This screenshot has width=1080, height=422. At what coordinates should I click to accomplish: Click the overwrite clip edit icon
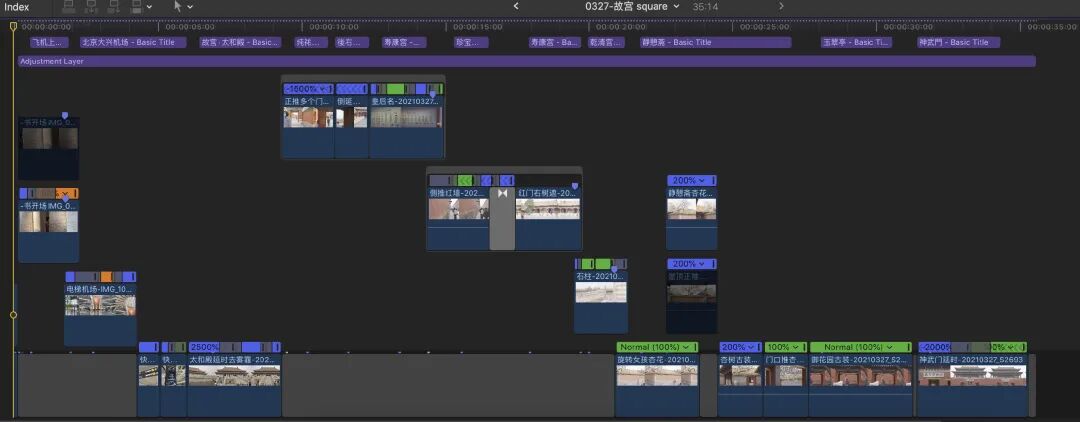pos(136,7)
